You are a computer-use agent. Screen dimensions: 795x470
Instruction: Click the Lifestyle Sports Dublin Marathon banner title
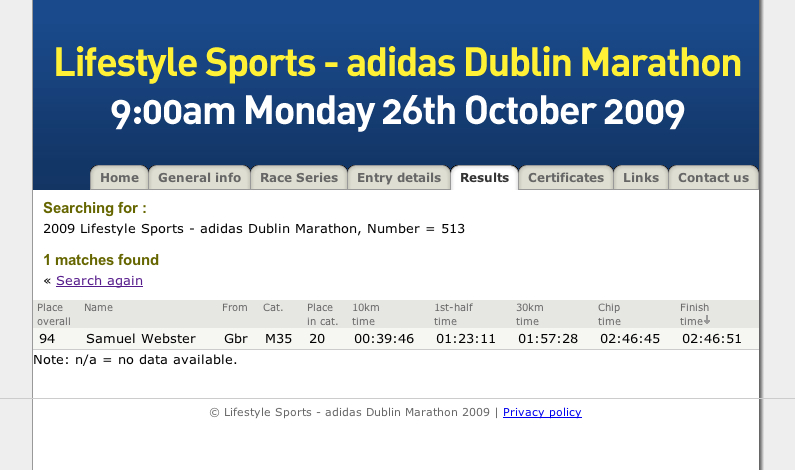[398, 63]
